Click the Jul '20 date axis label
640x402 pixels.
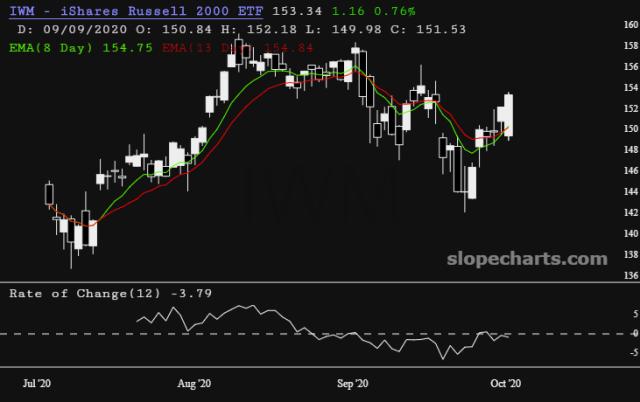point(37,384)
